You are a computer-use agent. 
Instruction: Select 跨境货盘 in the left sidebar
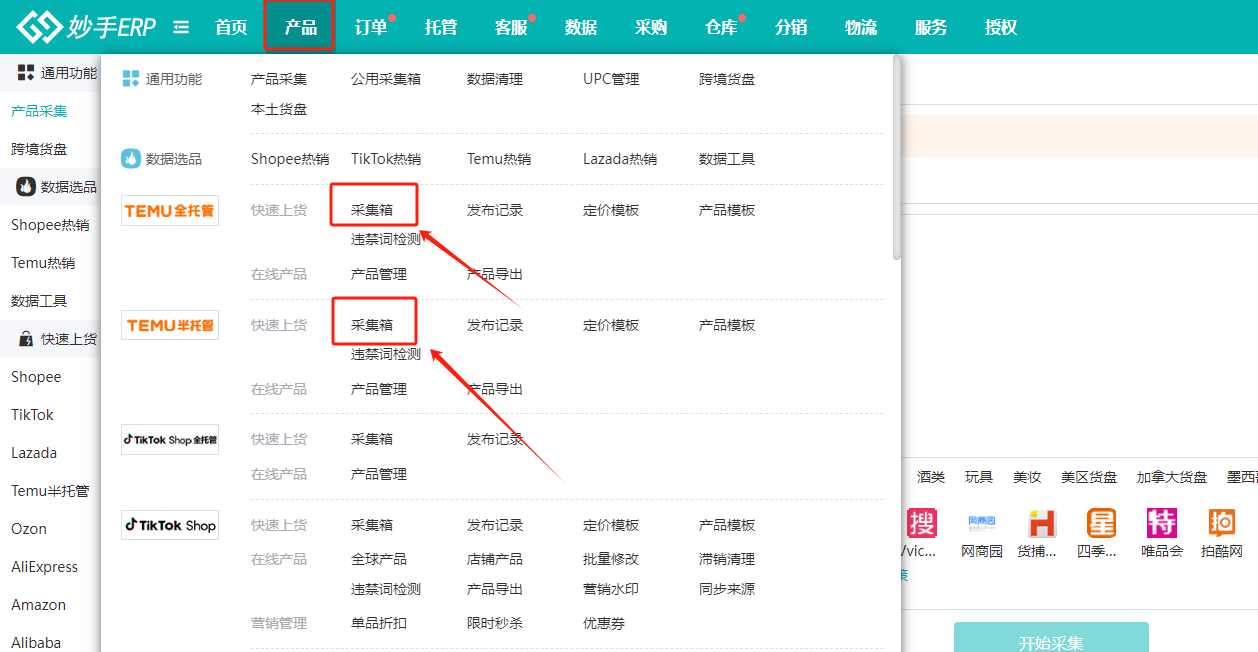coord(39,149)
